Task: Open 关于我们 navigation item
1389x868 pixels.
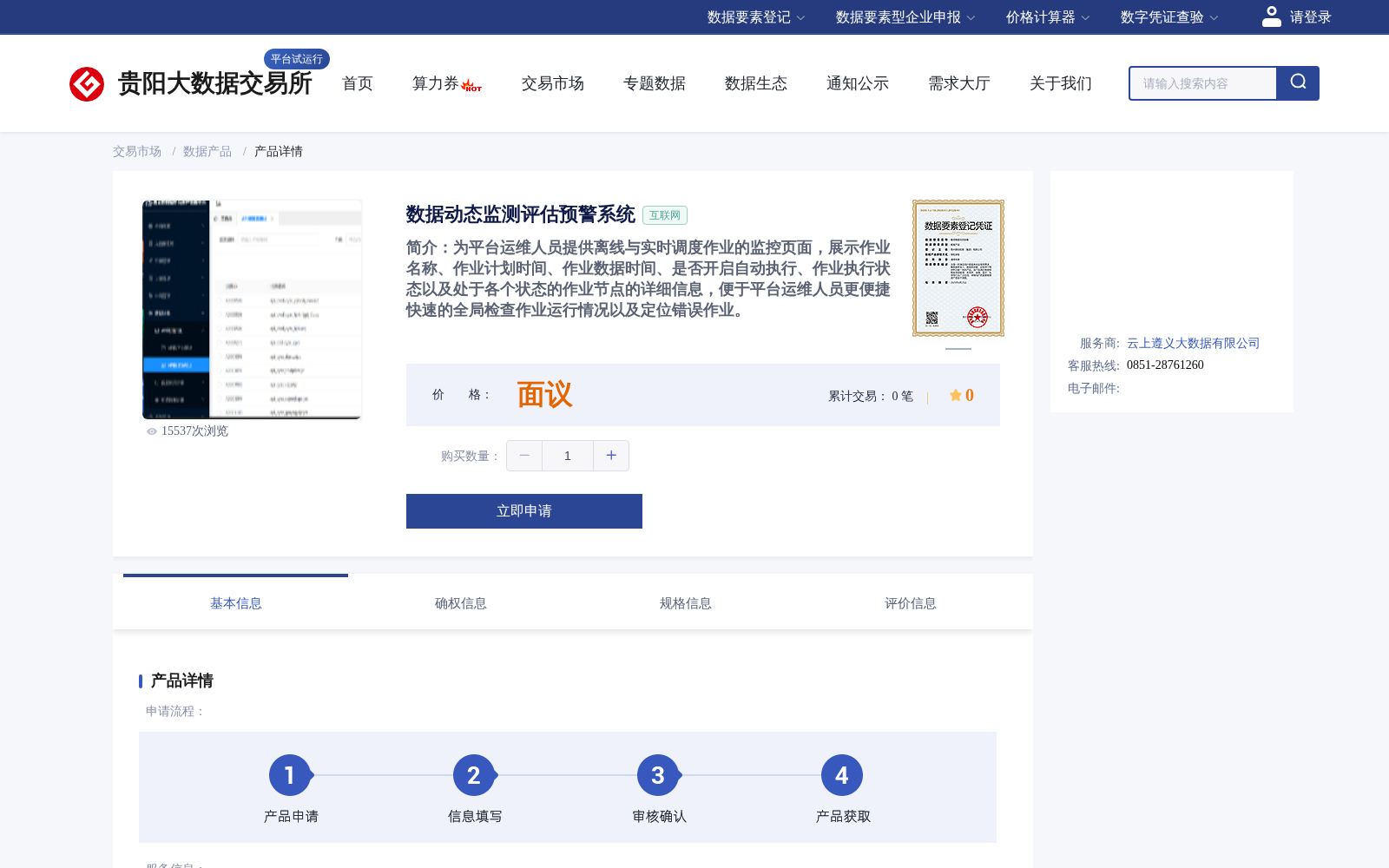Action: click(x=1061, y=83)
